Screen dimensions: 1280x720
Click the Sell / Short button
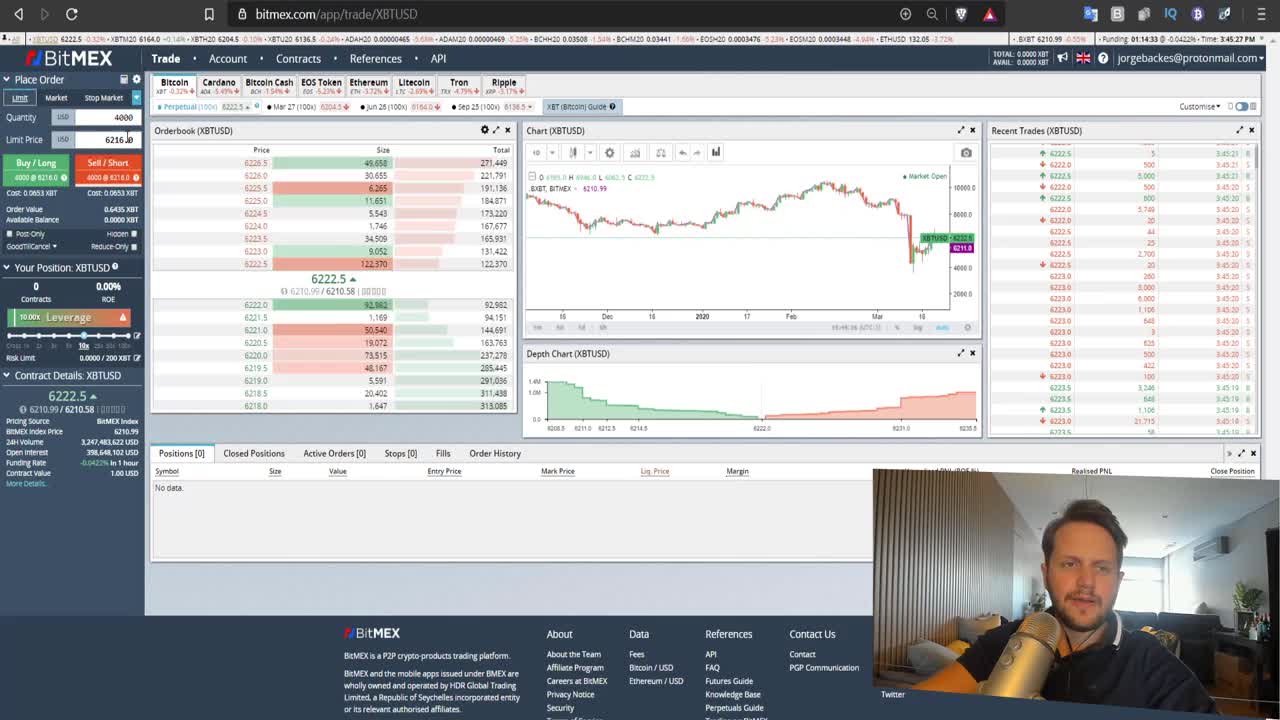[x=108, y=169]
